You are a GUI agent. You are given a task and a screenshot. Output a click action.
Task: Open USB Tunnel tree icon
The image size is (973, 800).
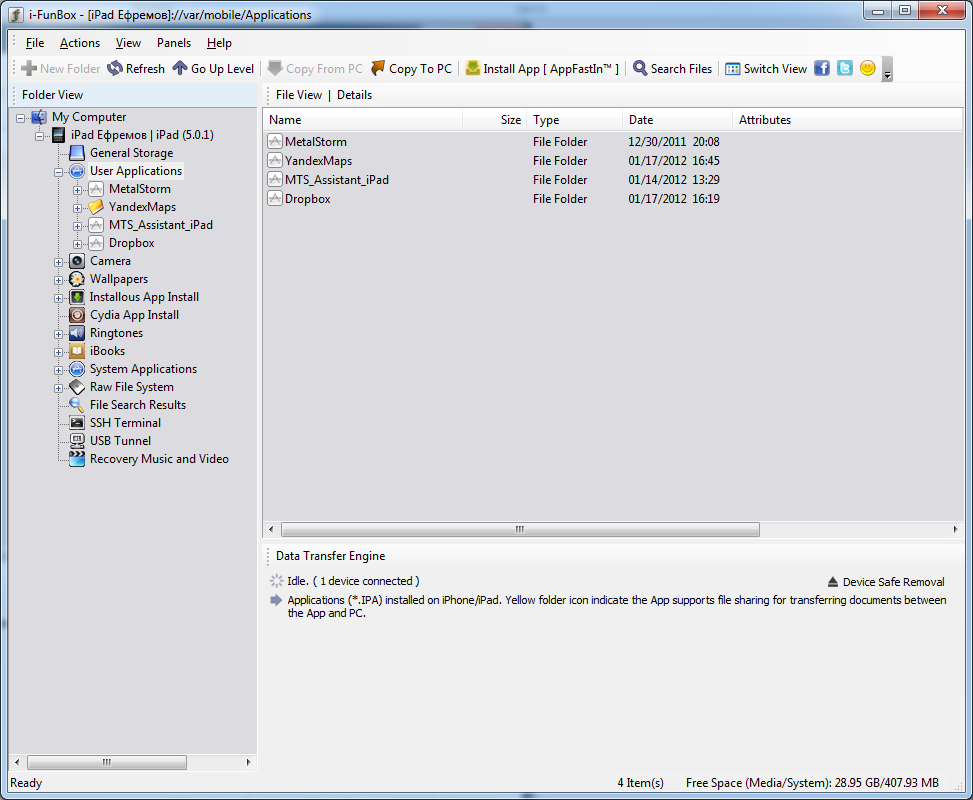point(77,441)
